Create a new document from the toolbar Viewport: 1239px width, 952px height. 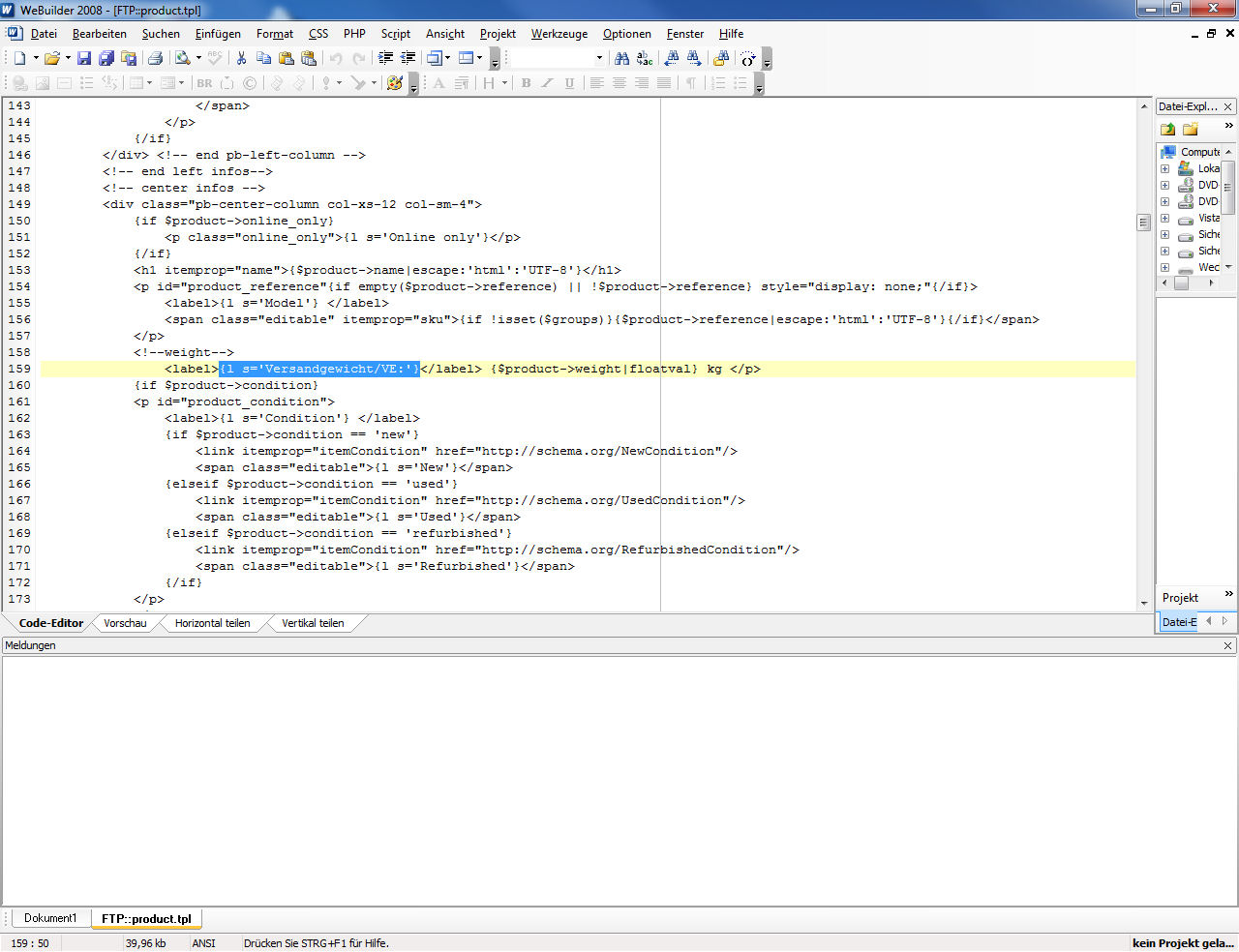pos(19,58)
